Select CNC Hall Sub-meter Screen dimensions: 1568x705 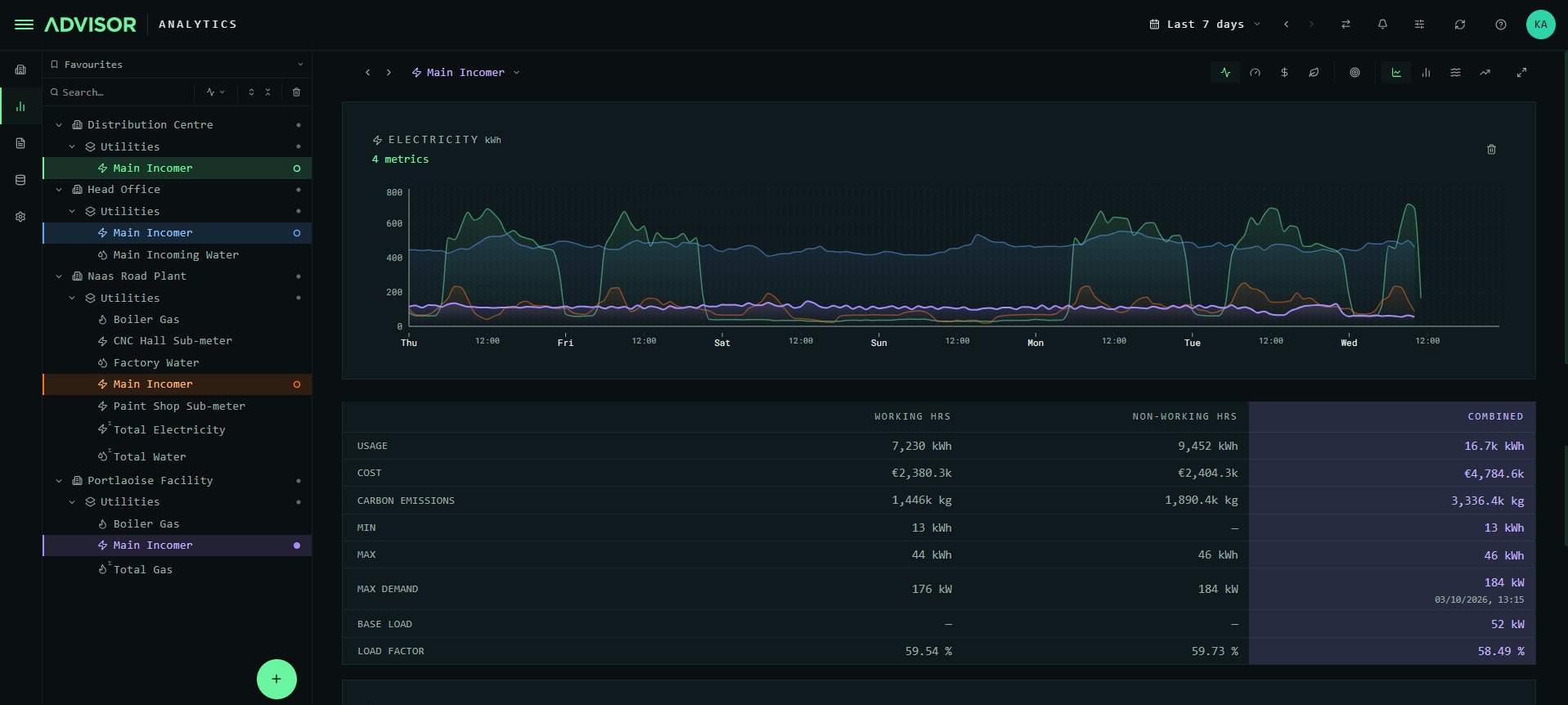(x=177, y=341)
